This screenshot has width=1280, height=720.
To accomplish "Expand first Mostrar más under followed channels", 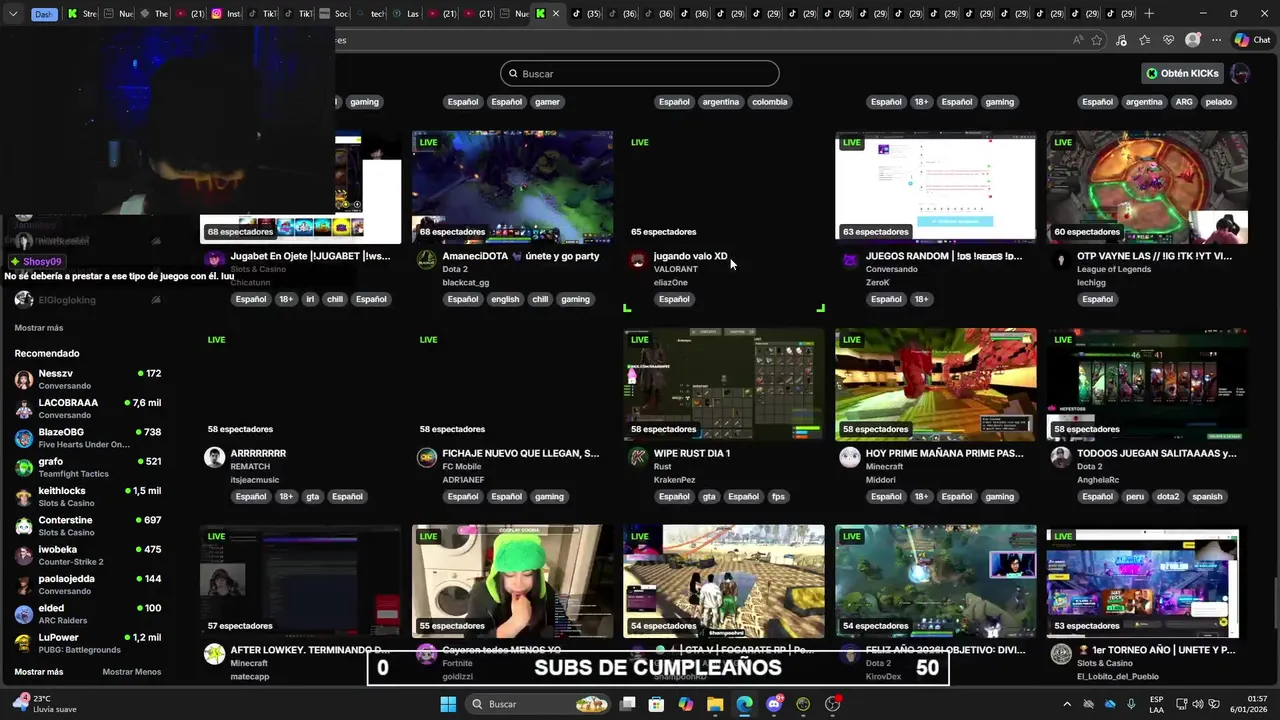I will click(x=39, y=328).
